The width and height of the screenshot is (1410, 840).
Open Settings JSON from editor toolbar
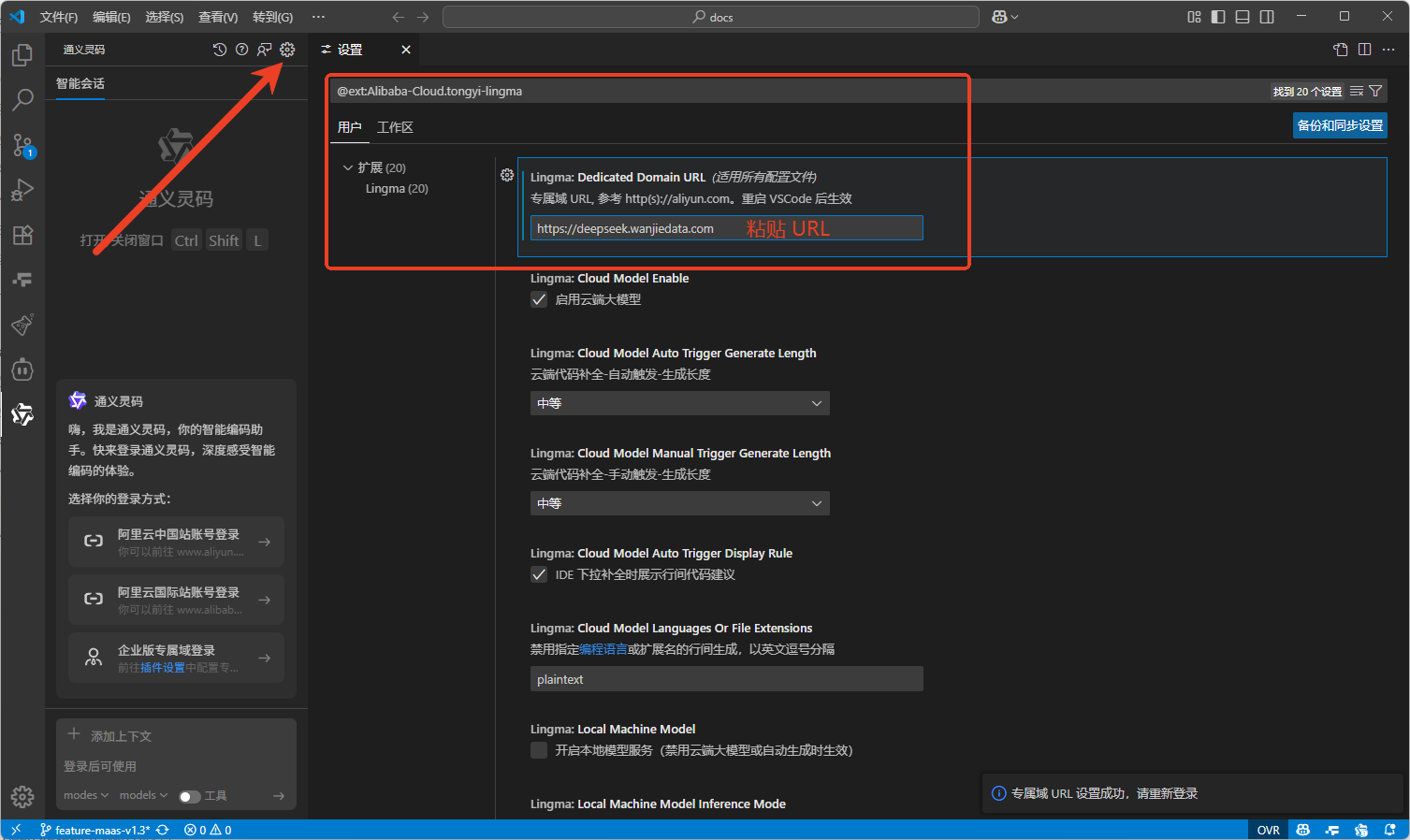pyautogui.click(x=1341, y=50)
